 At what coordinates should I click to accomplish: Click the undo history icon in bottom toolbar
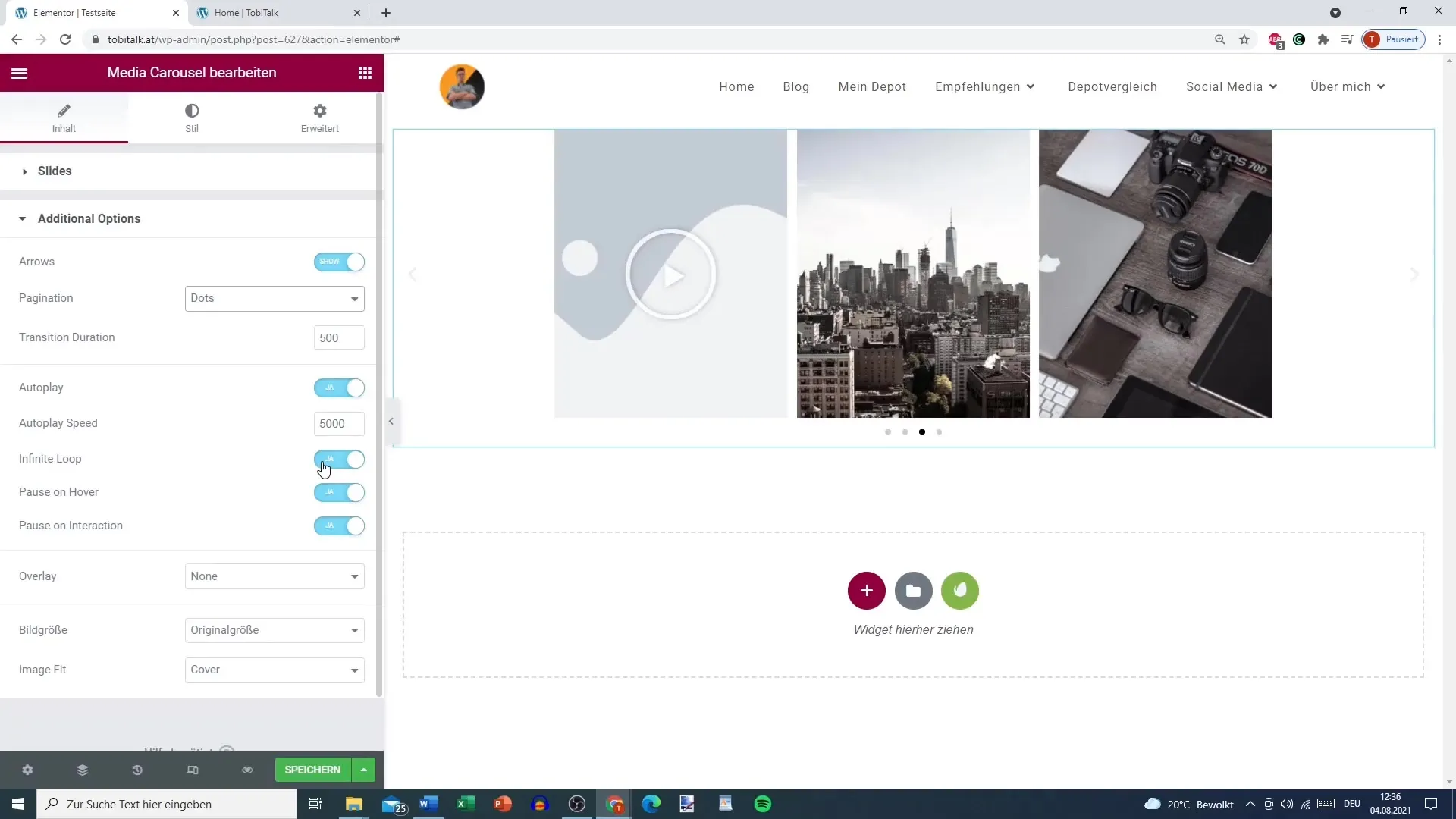click(x=137, y=770)
